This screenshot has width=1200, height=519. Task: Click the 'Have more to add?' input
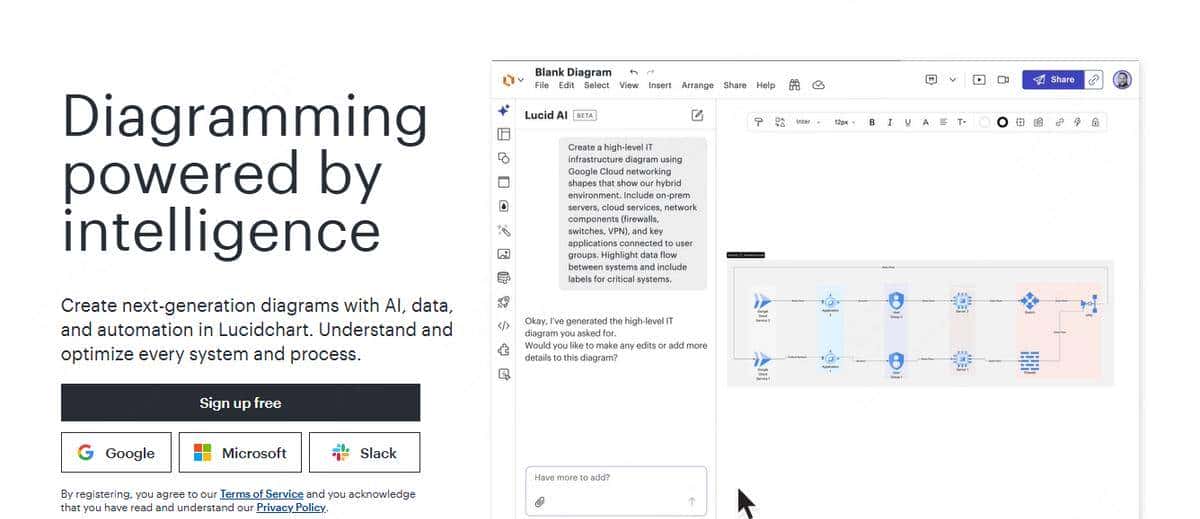pyautogui.click(x=616, y=490)
